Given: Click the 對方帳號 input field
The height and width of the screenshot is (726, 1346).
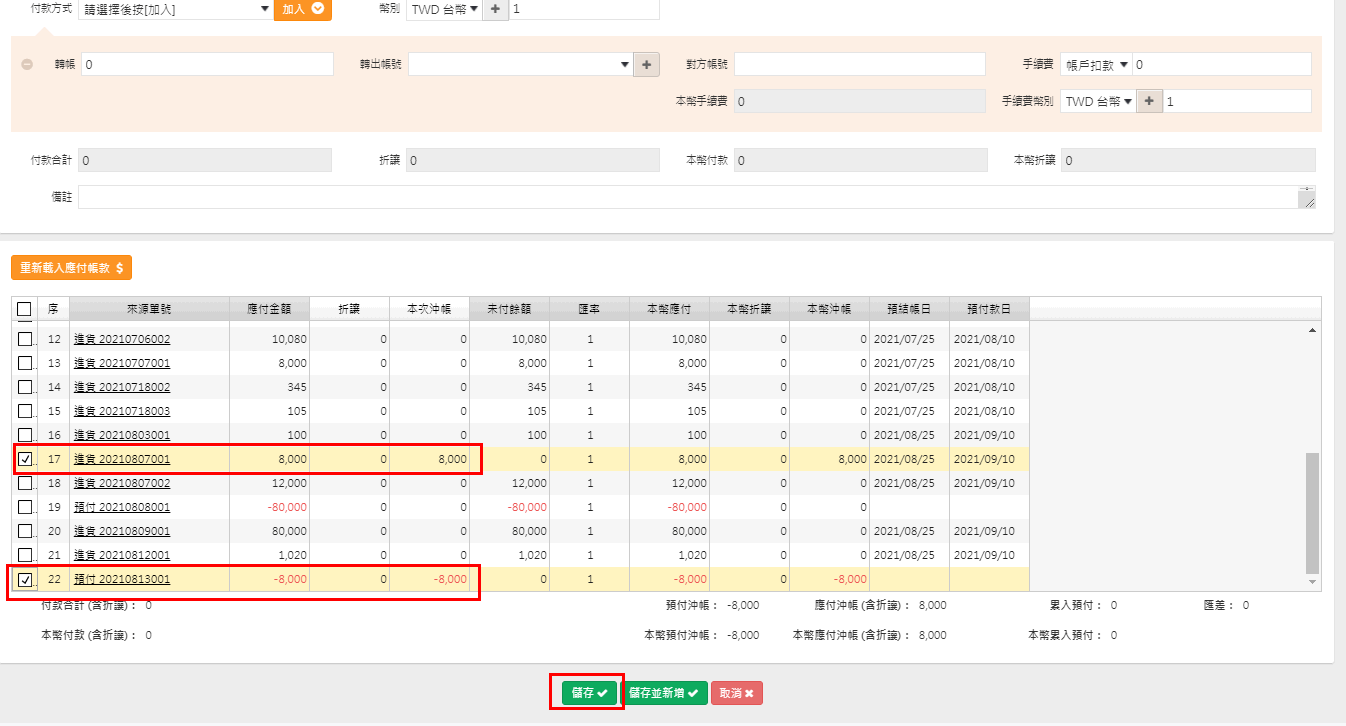Looking at the screenshot, I should 860,64.
